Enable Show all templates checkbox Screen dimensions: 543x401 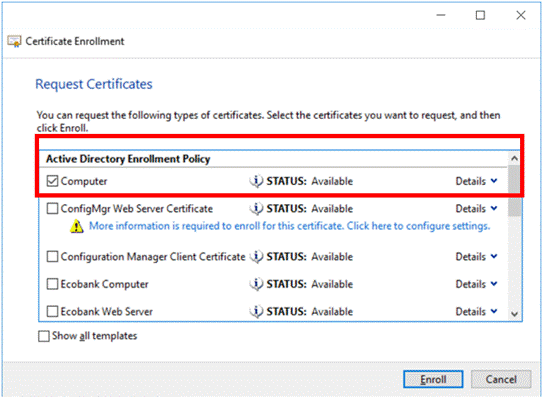pos(44,336)
